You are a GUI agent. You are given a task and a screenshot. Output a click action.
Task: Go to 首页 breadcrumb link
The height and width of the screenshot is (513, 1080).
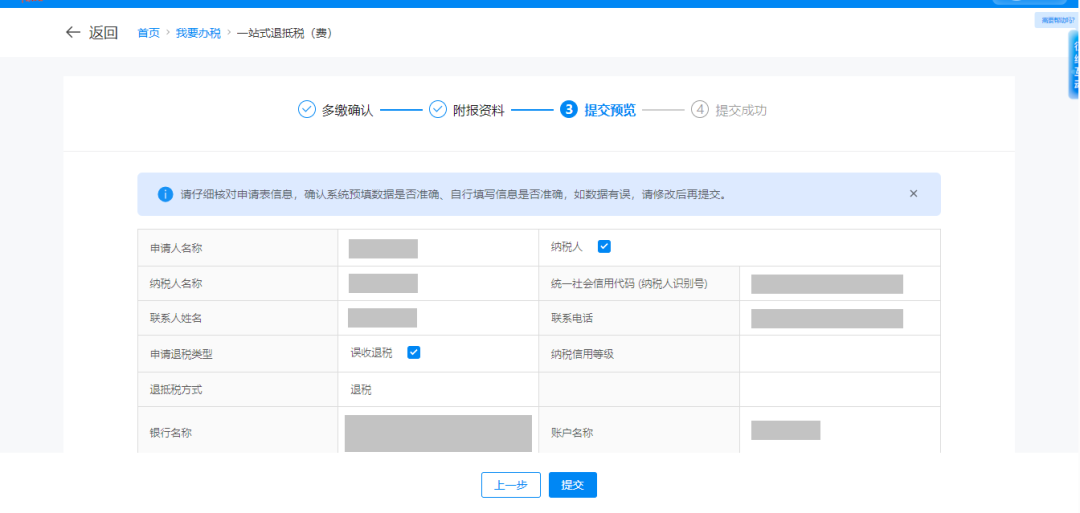(149, 33)
